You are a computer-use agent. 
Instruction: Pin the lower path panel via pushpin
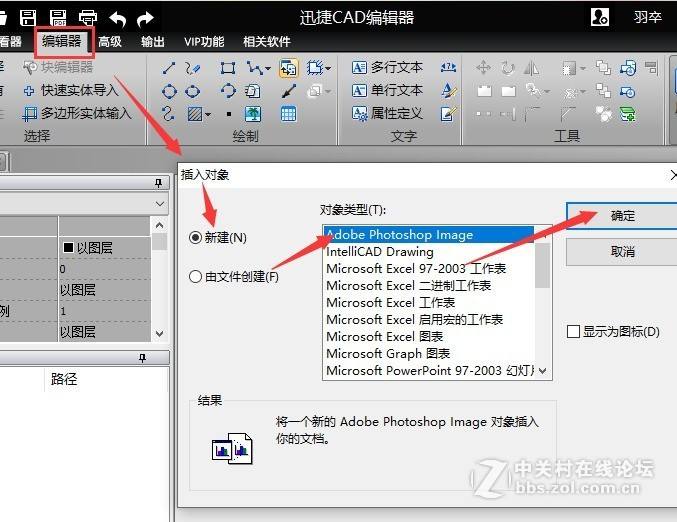pos(142,358)
